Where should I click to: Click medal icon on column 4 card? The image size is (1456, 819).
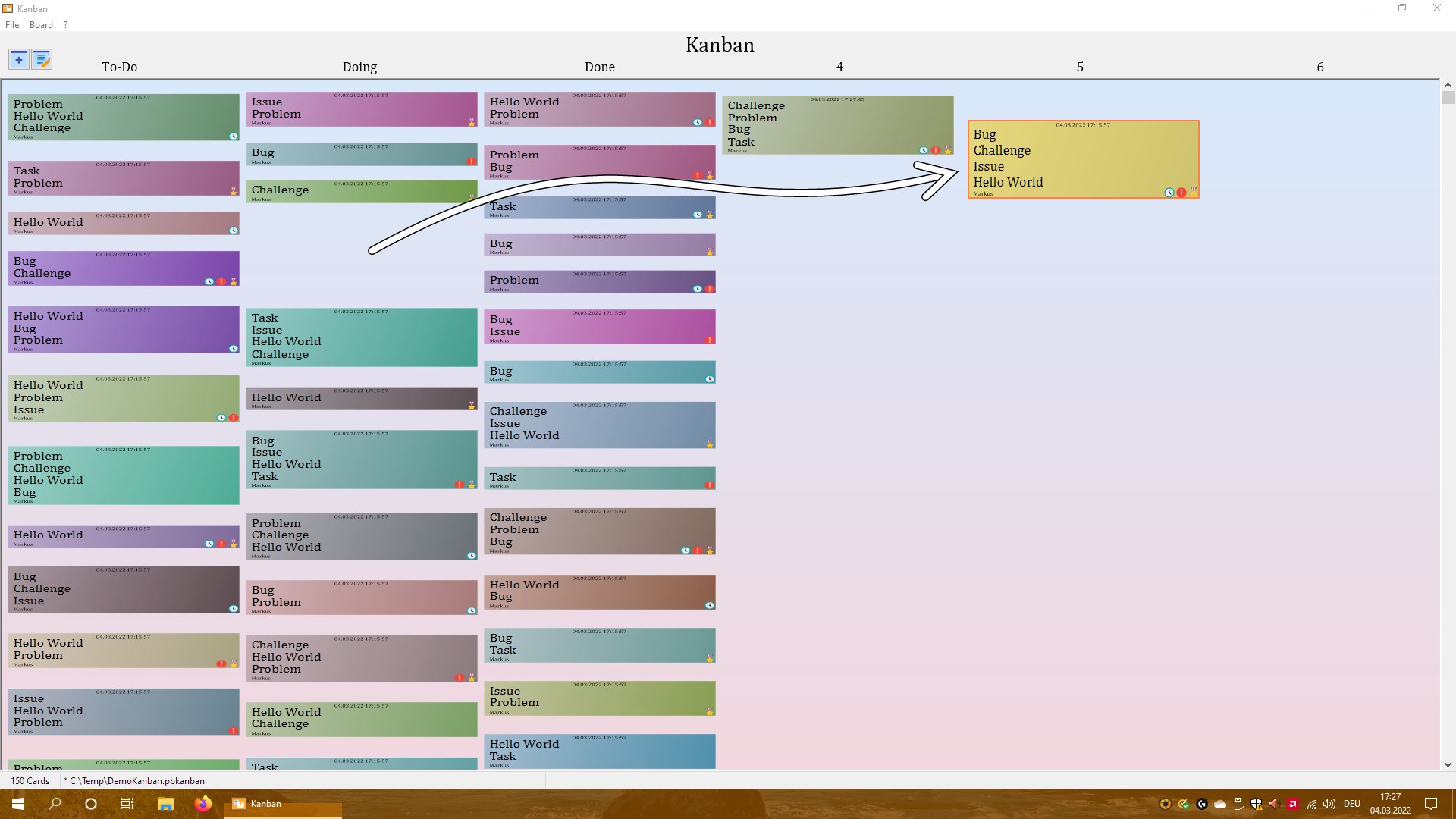948,150
